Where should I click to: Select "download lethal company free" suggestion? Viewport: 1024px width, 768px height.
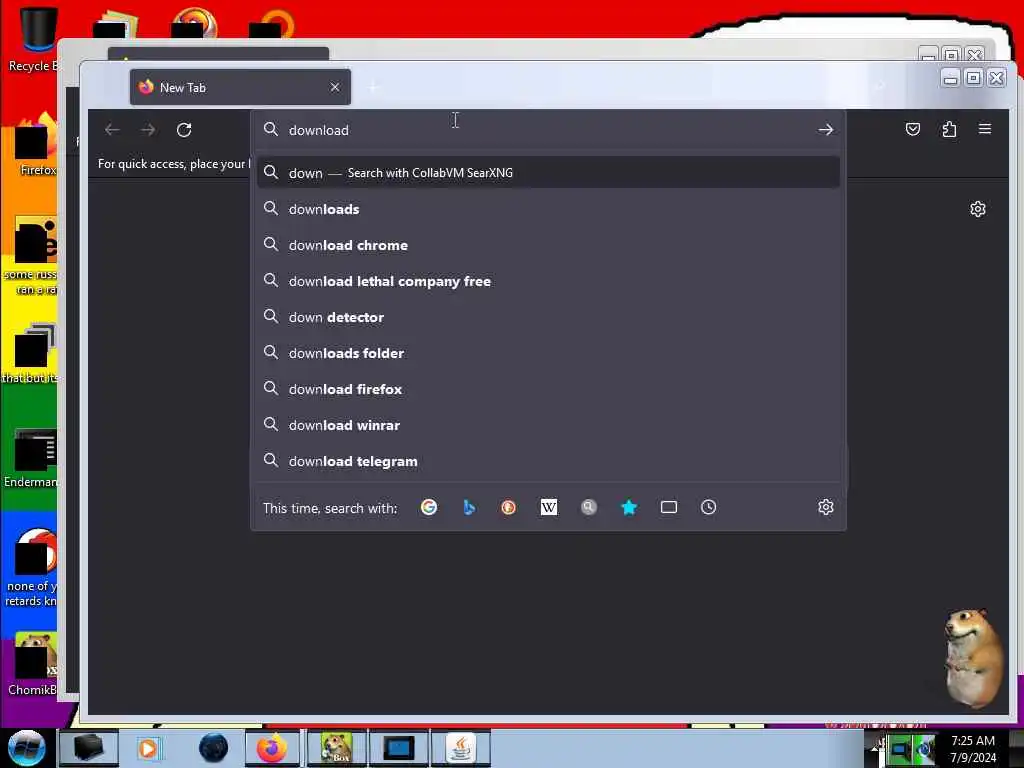pos(549,281)
